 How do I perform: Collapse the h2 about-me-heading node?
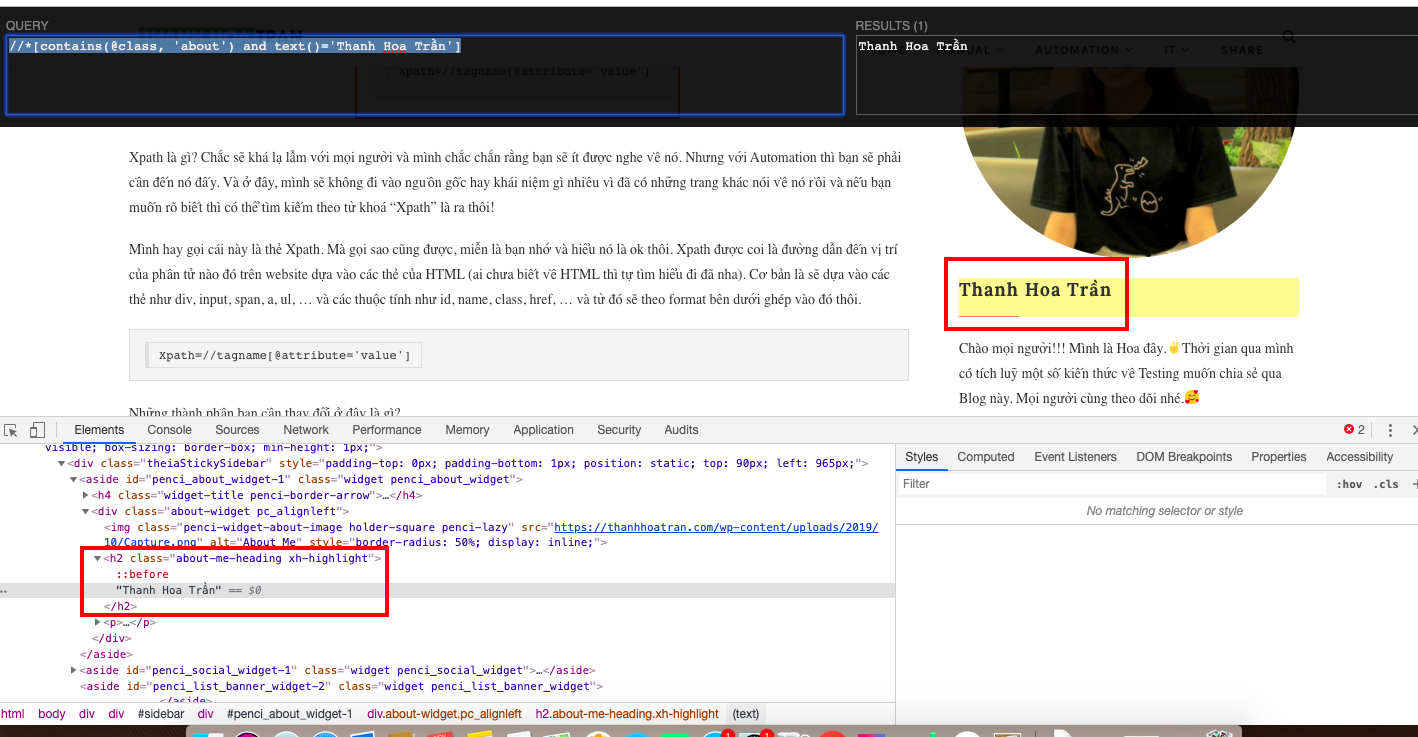[98, 558]
